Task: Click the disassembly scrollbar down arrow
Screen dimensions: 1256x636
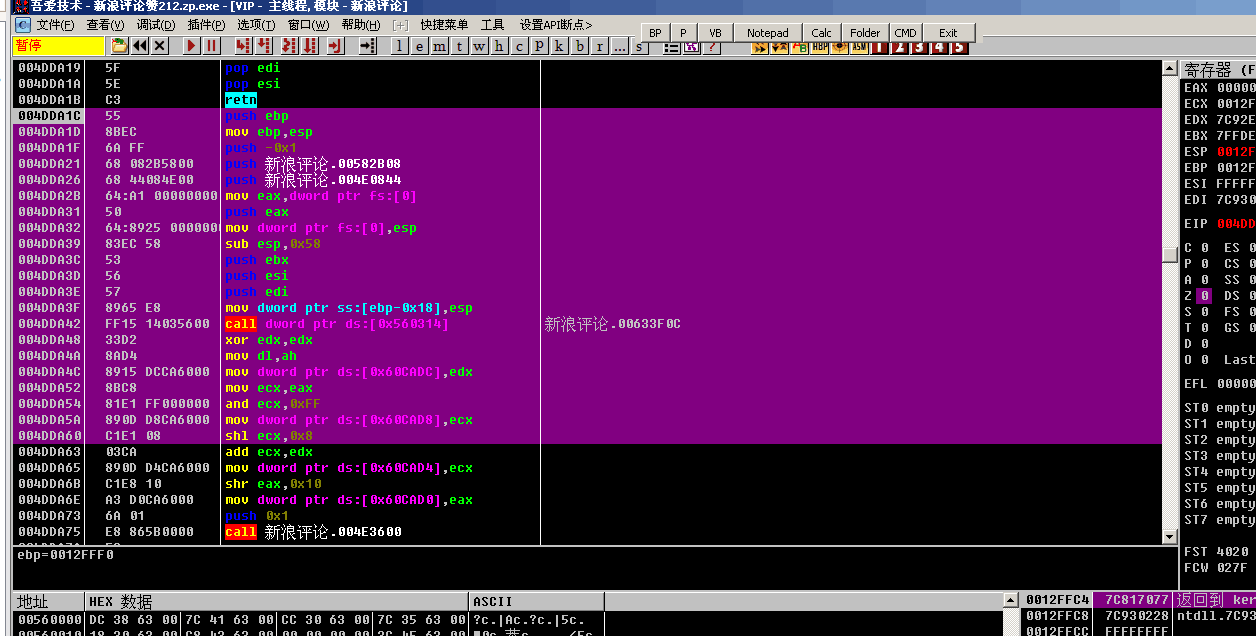Action: 1169,536
